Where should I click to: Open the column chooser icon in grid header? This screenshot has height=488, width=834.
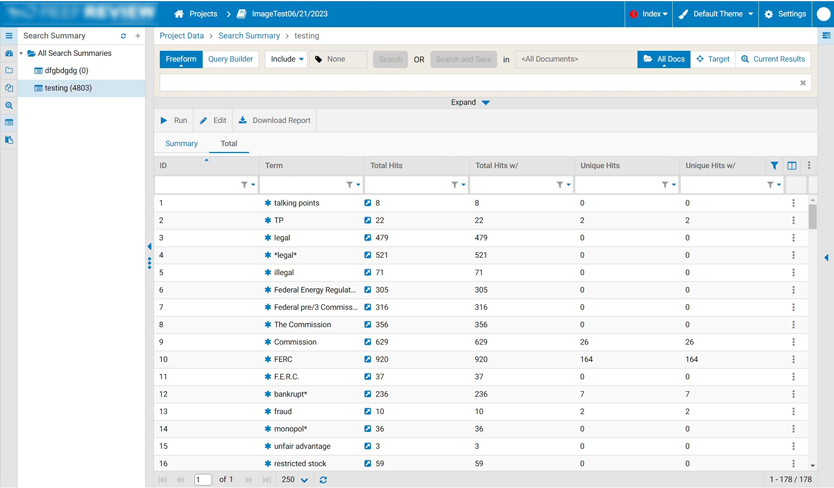792,166
